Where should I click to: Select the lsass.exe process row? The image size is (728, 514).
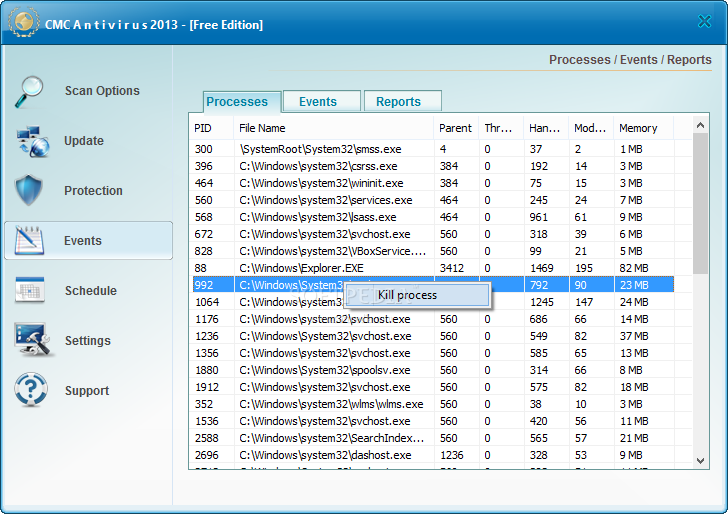432,217
